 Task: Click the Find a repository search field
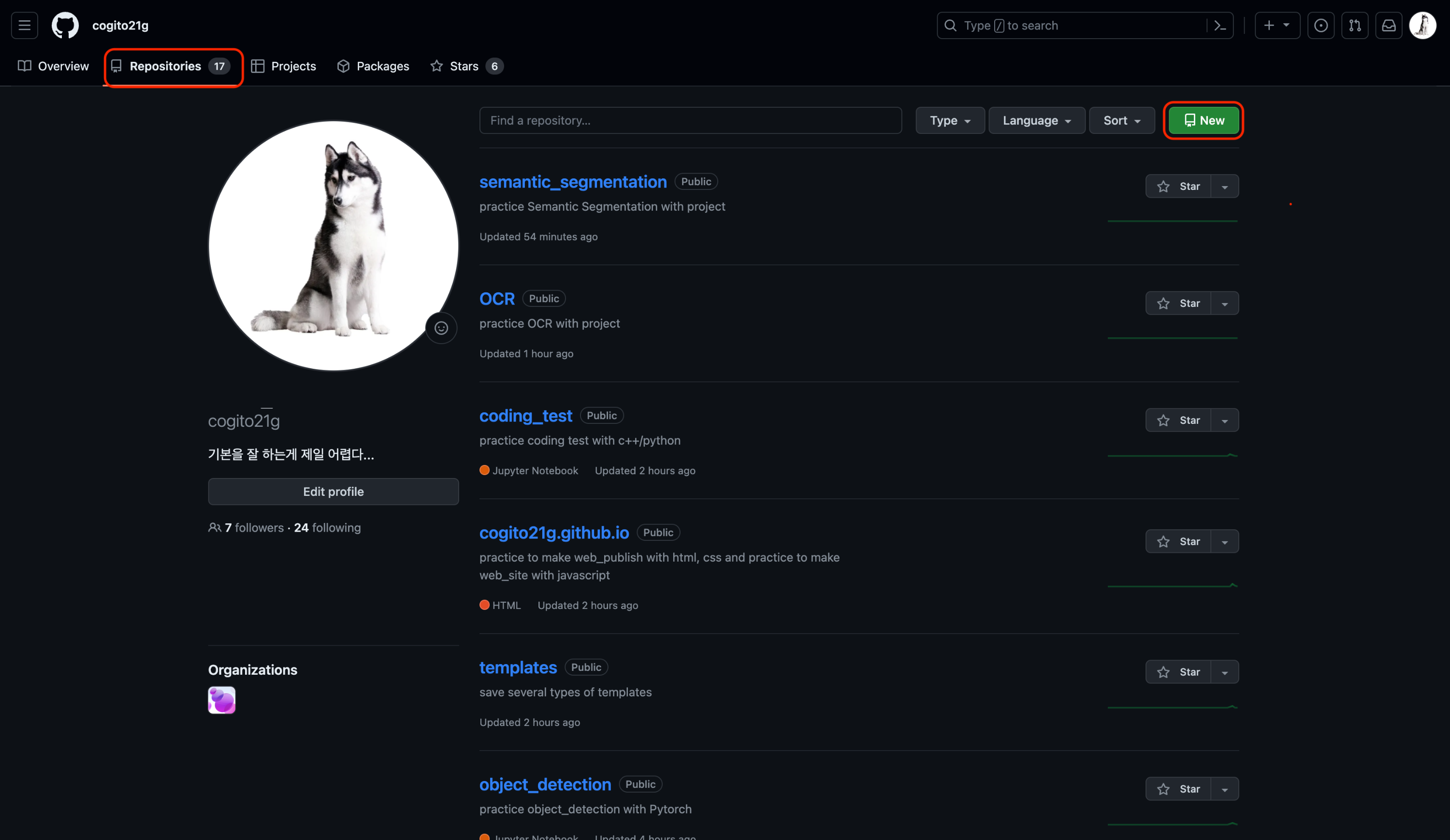(x=690, y=120)
